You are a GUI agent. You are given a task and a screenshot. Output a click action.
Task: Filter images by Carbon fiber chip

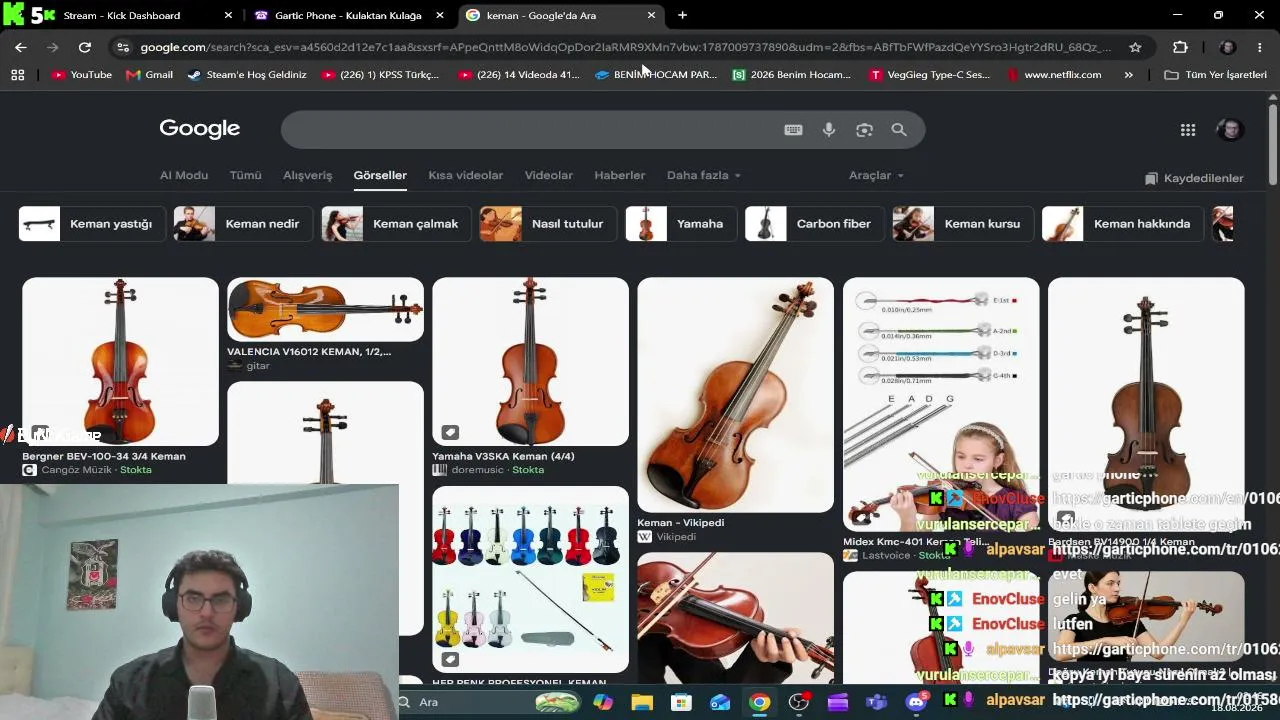(814, 224)
